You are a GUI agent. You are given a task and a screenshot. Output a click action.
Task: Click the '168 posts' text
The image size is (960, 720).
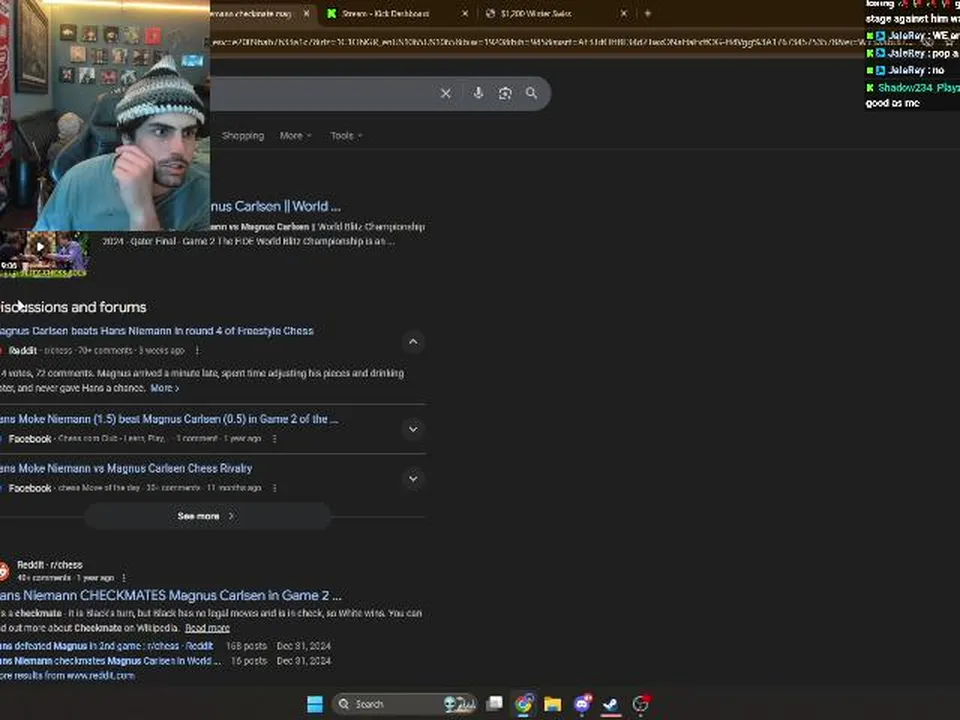pyautogui.click(x=247, y=646)
